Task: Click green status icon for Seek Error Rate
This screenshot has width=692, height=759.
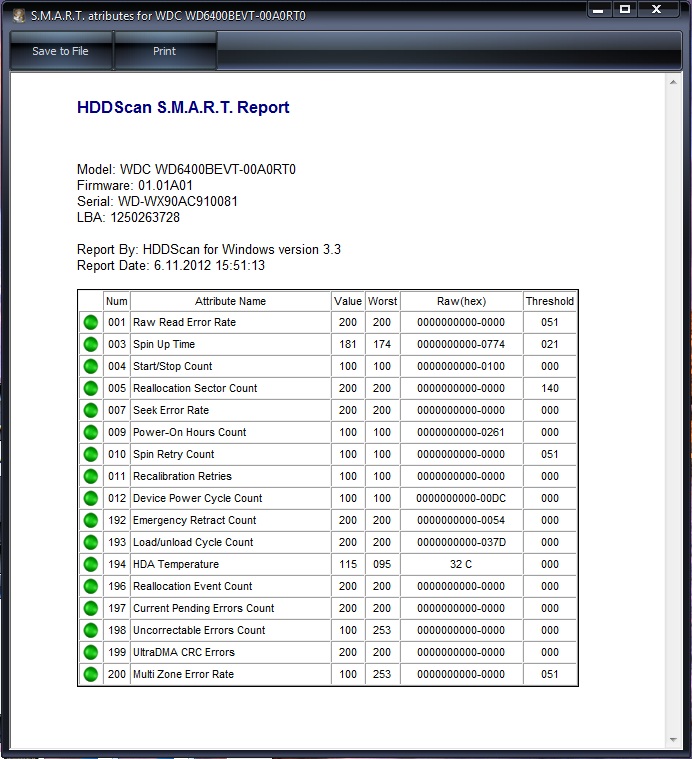Action: click(x=90, y=410)
